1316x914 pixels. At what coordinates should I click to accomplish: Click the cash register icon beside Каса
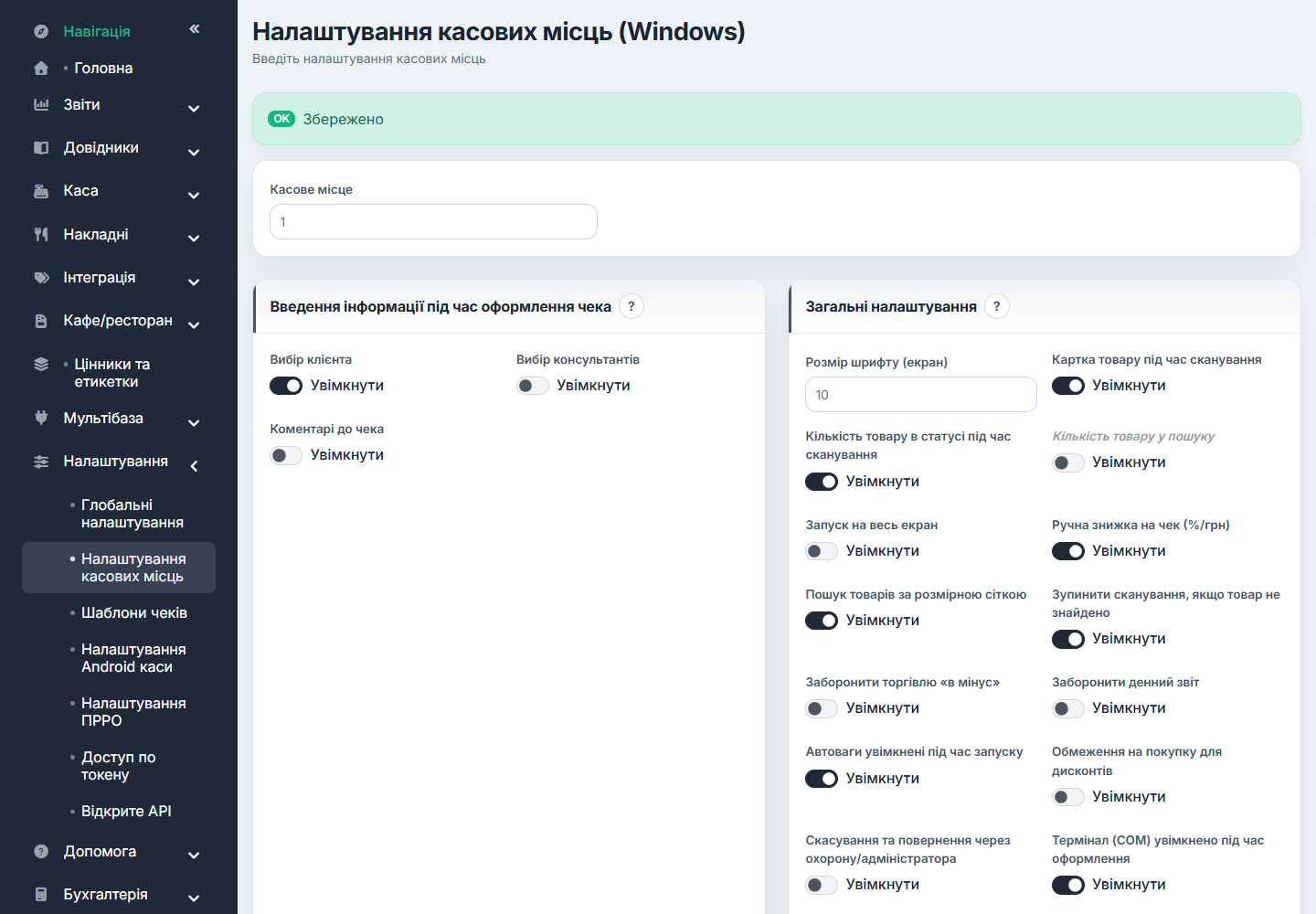tap(41, 191)
